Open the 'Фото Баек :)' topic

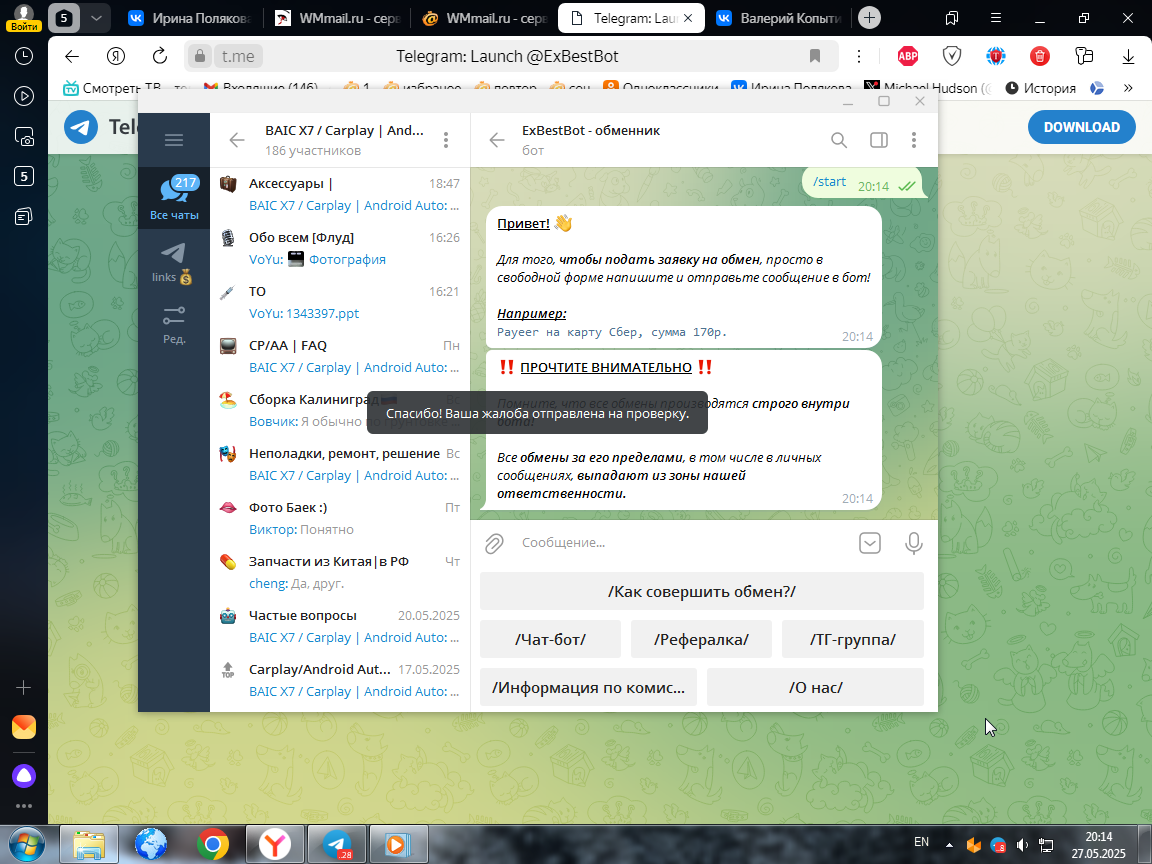click(339, 518)
